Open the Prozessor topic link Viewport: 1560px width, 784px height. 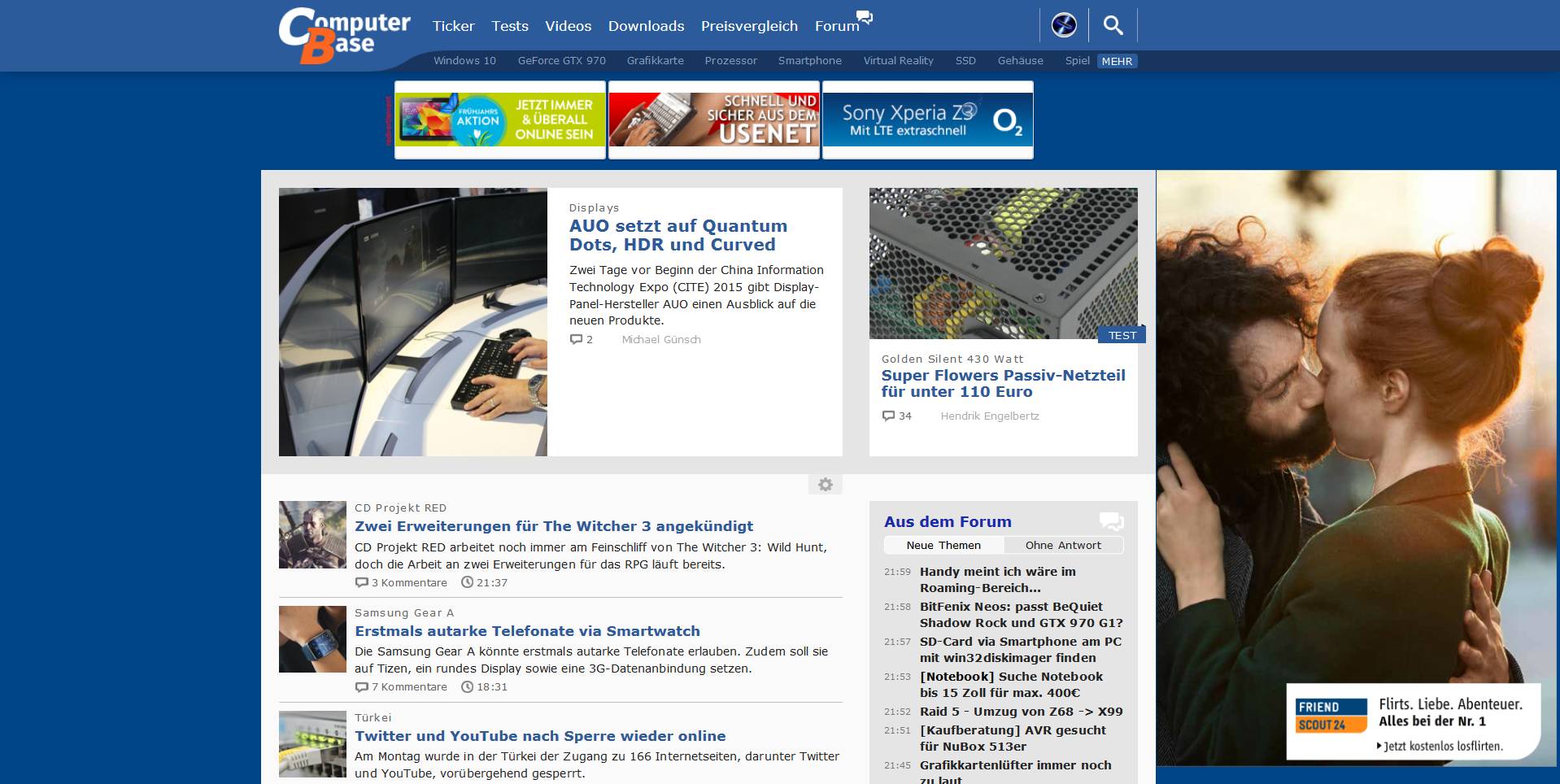coord(731,61)
